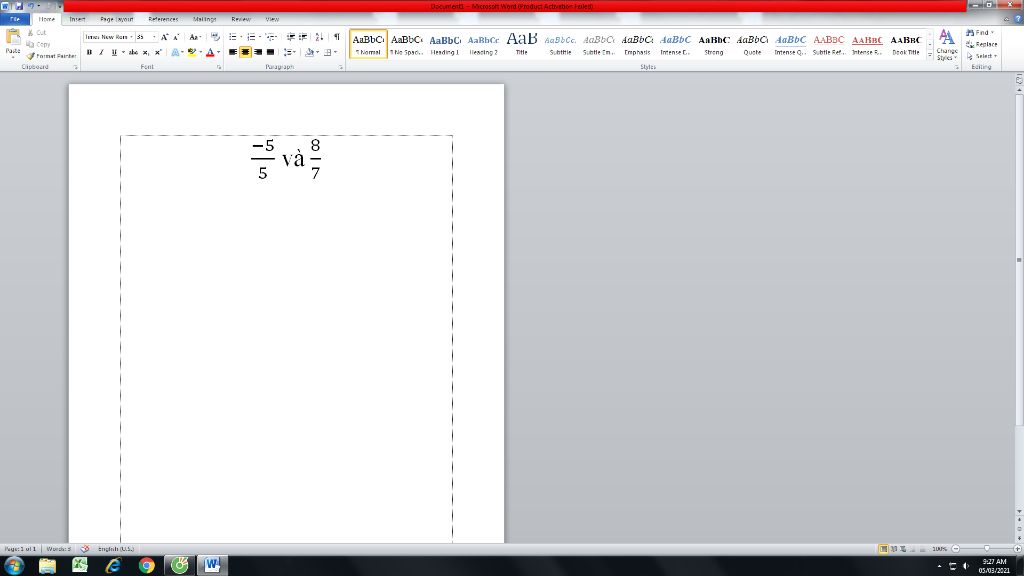This screenshot has width=1024, height=576.
Task: Click the Sort A-Z icon
Action: (x=319, y=37)
